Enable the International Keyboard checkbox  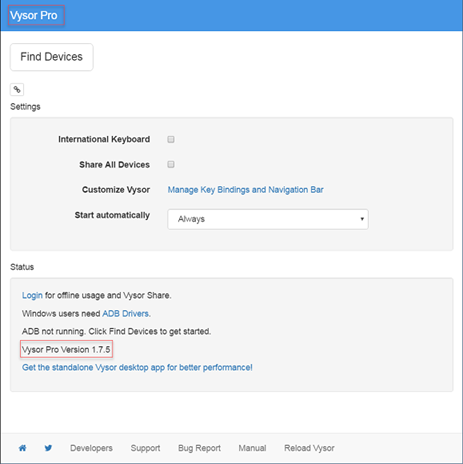(171, 139)
